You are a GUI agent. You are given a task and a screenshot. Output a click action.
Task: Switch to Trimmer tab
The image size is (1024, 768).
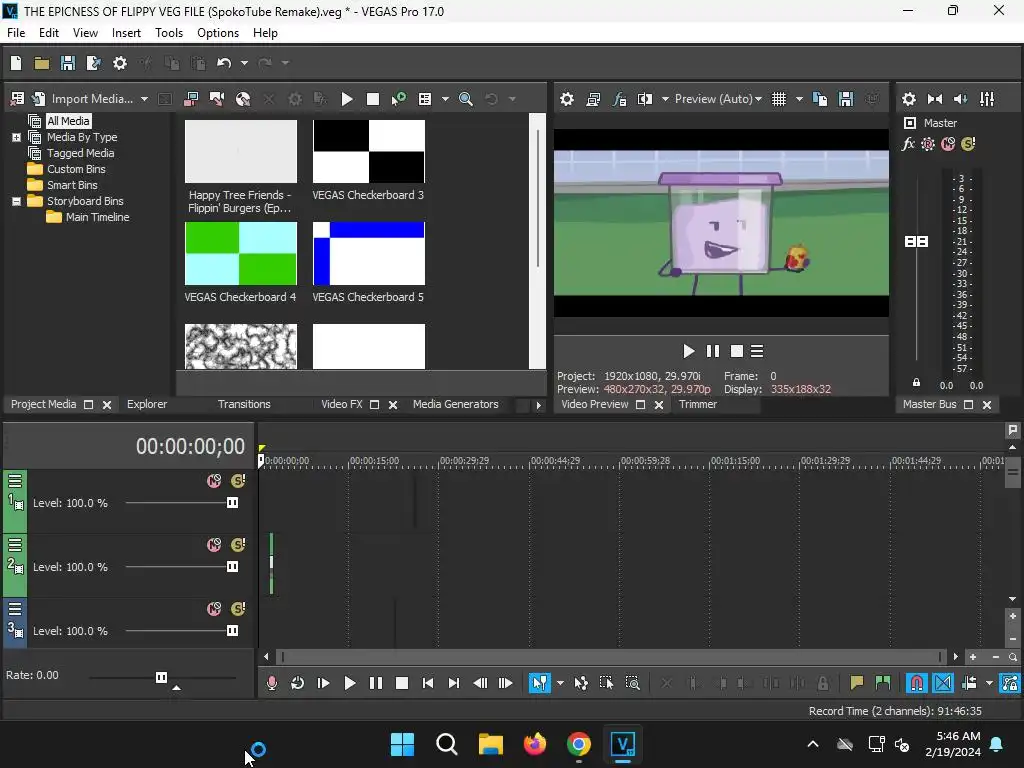pyautogui.click(x=697, y=404)
